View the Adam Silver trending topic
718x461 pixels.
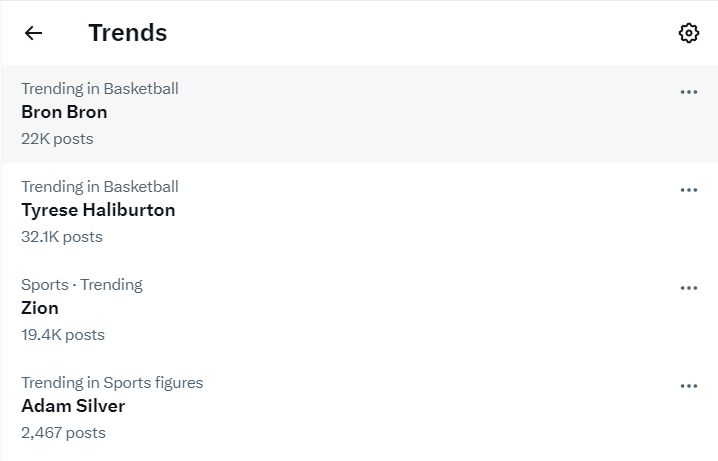click(73, 406)
